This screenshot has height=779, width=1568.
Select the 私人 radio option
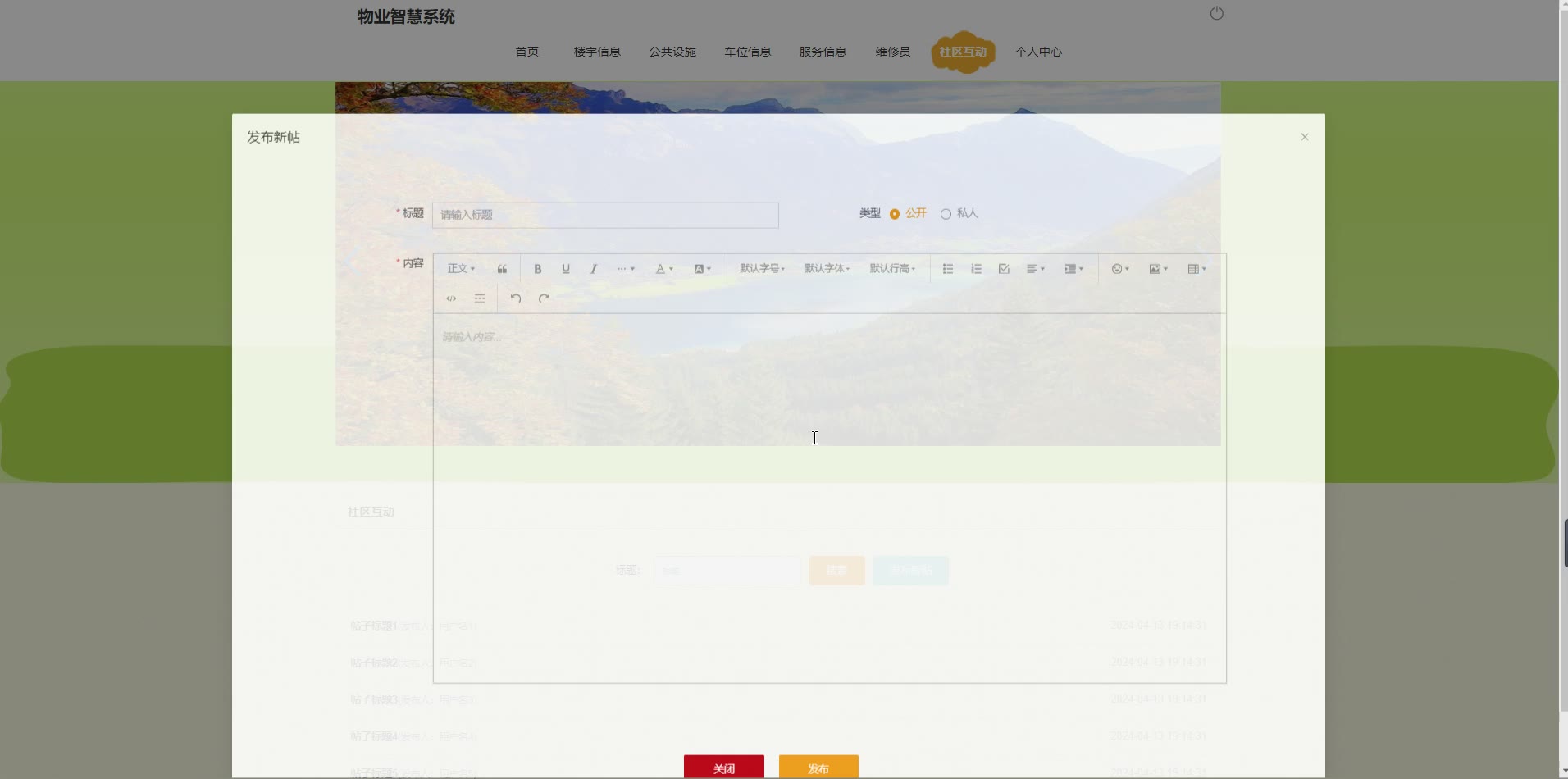(x=959, y=213)
